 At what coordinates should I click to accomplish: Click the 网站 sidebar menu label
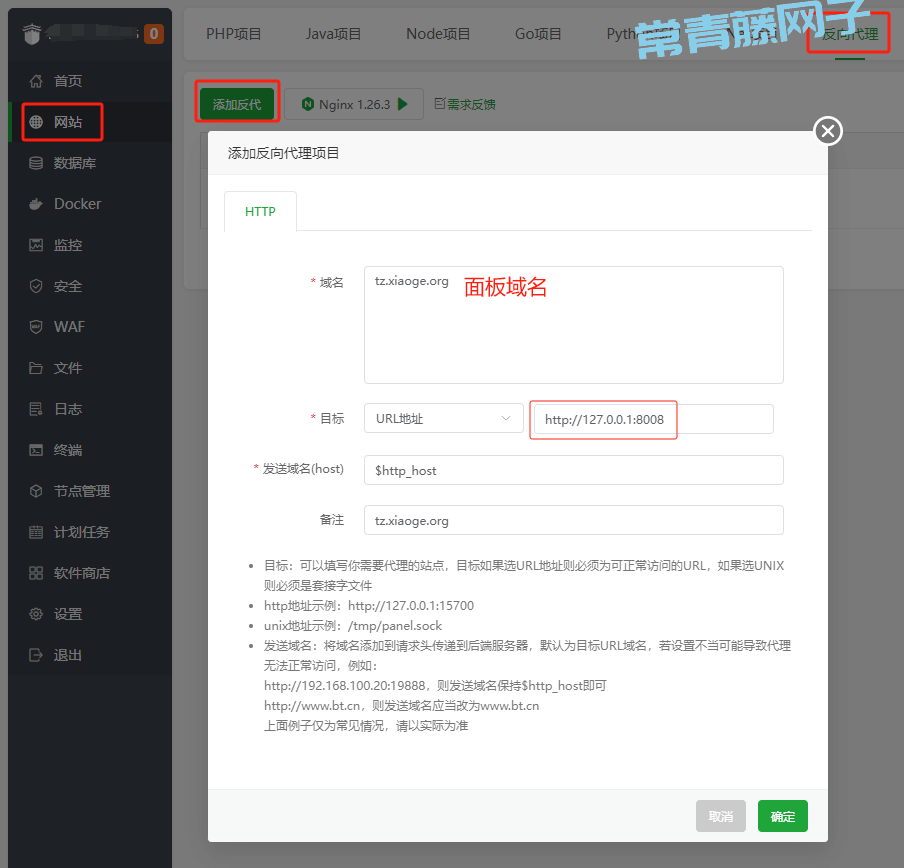68,122
